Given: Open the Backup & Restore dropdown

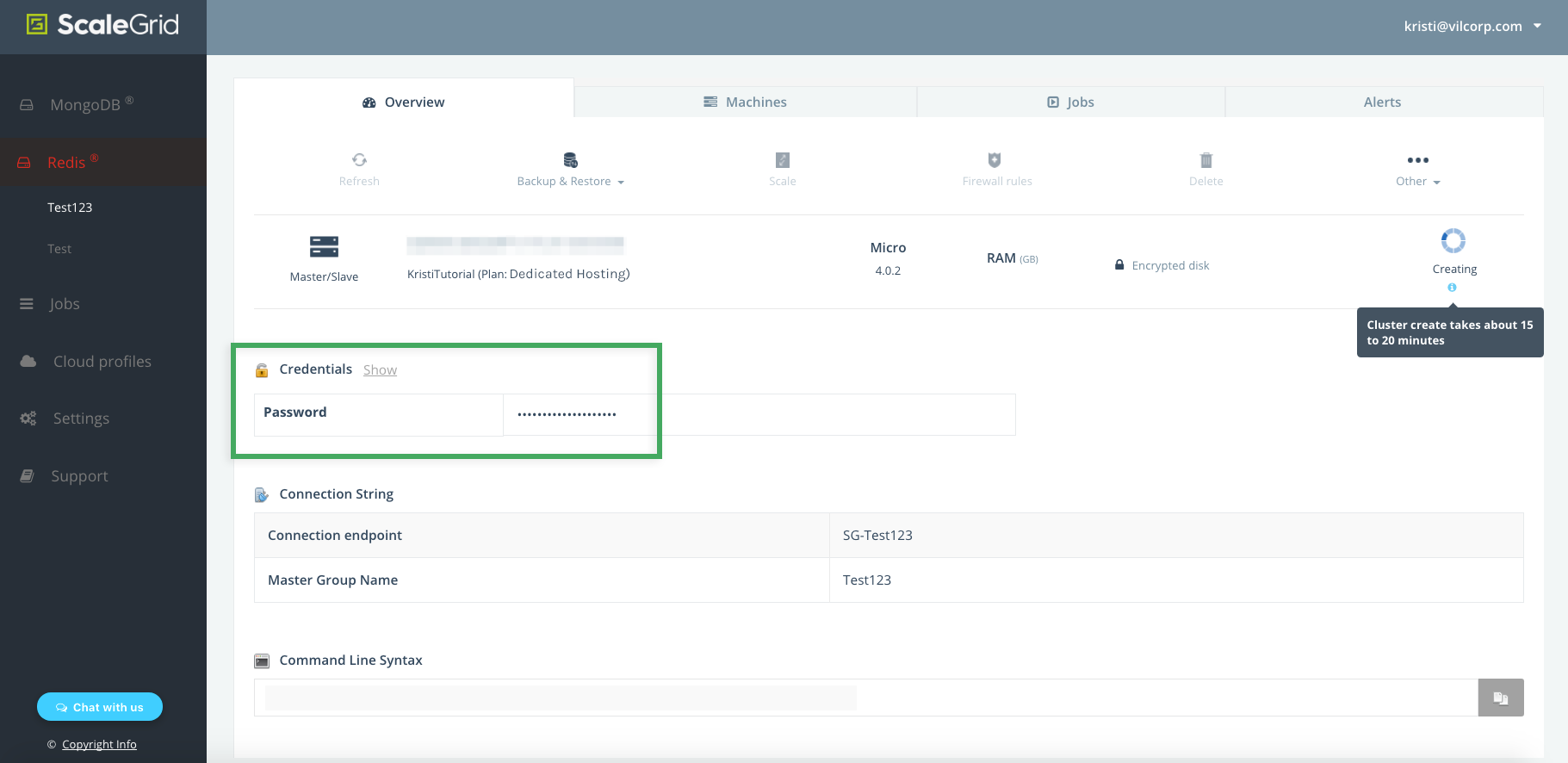Looking at the screenshot, I should (x=570, y=181).
